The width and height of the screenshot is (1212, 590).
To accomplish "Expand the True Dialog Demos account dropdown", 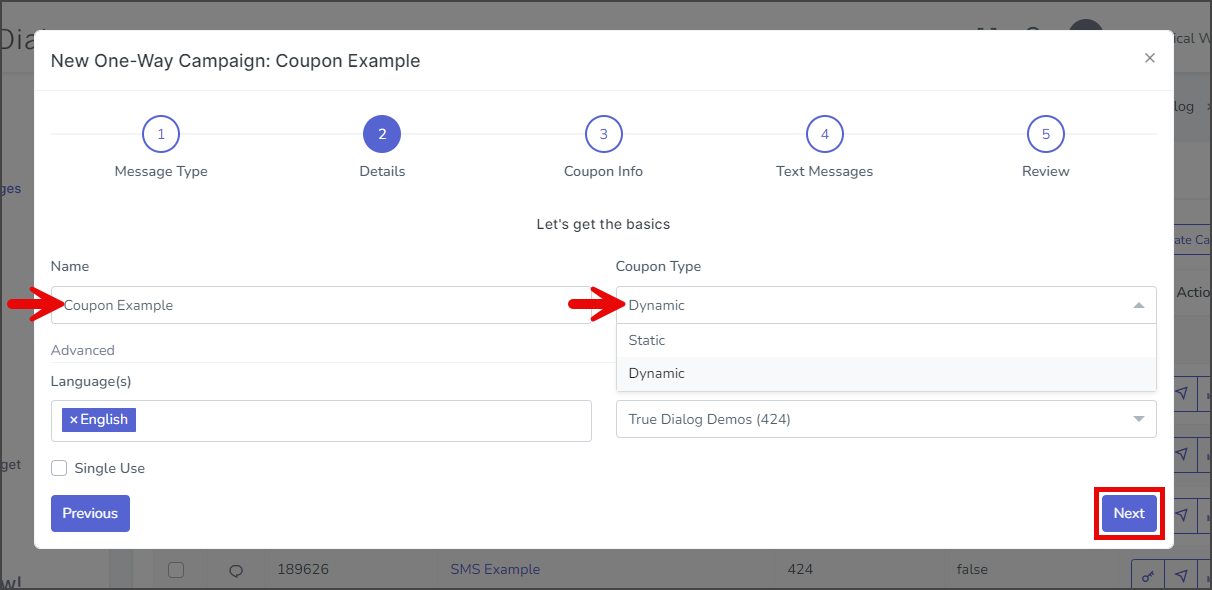I will tap(886, 419).
